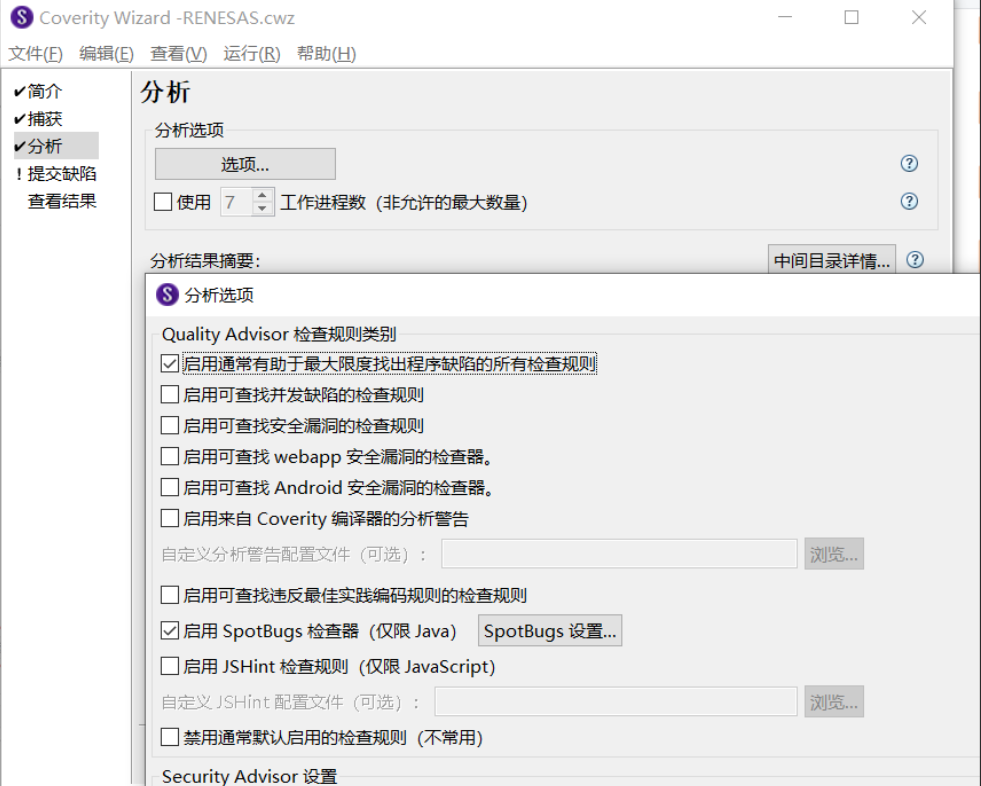The height and width of the screenshot is (786, 981).
Task: Click the Security Advisor 设置 heading
Action: (249, 776)
